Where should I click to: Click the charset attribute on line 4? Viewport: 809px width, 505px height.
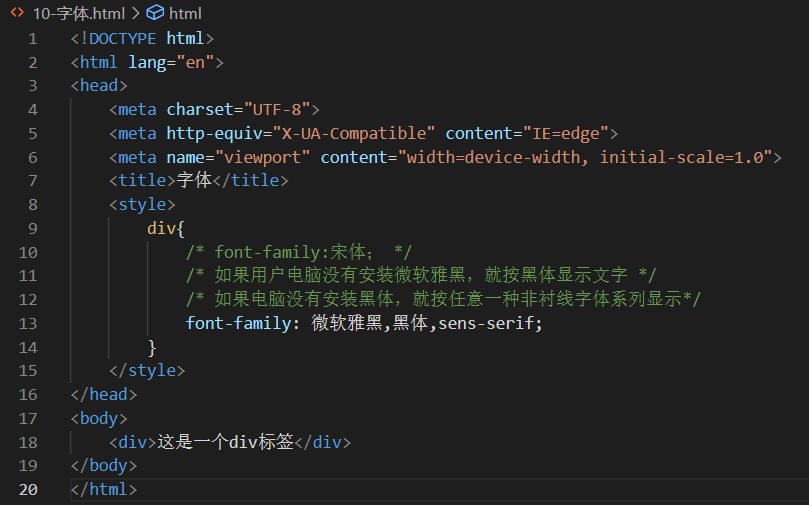pos(200,109)
